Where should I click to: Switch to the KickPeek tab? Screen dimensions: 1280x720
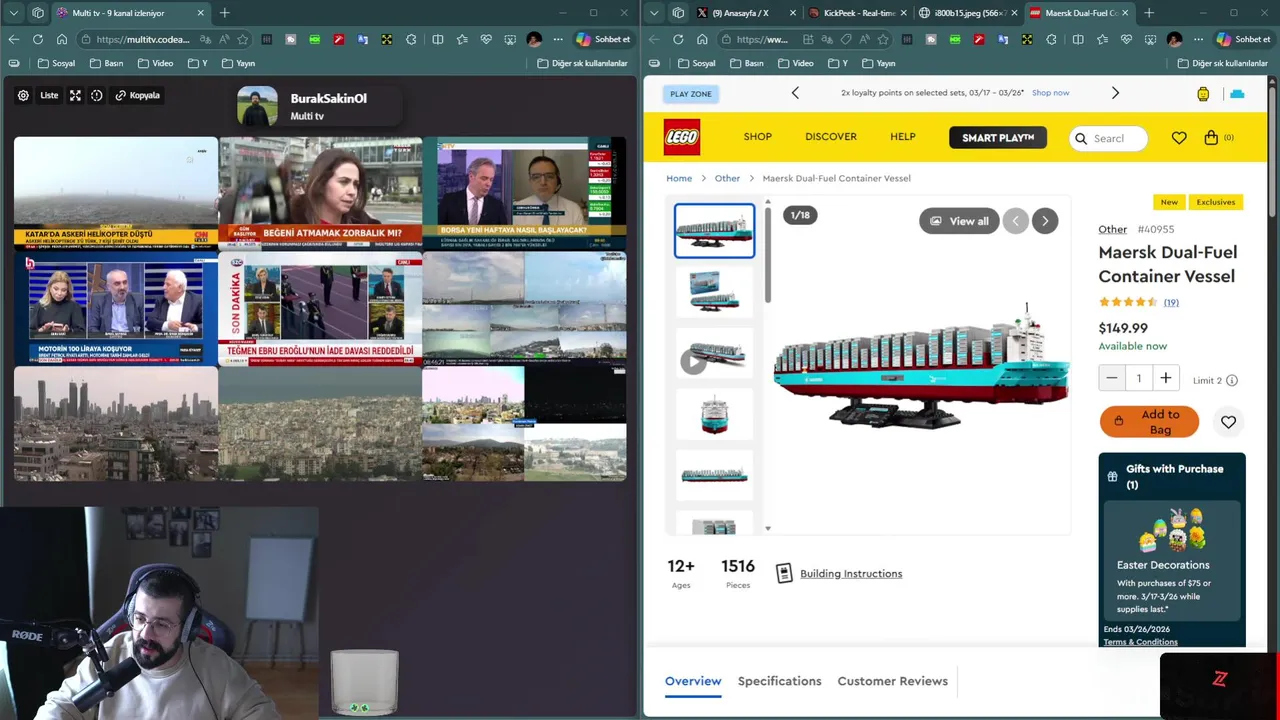point(857,13)
